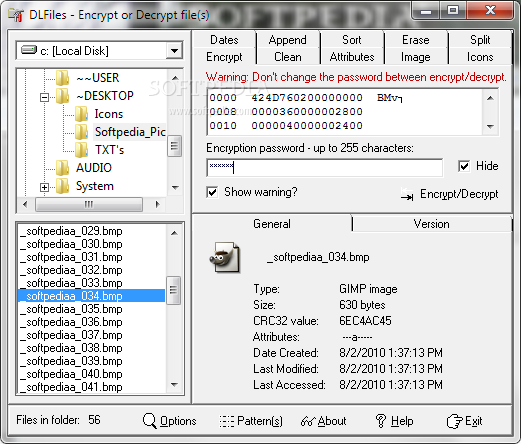Select file _softpediaa_036.bmp
Viewport: 521px width, 444px height.
coord(91,322)
